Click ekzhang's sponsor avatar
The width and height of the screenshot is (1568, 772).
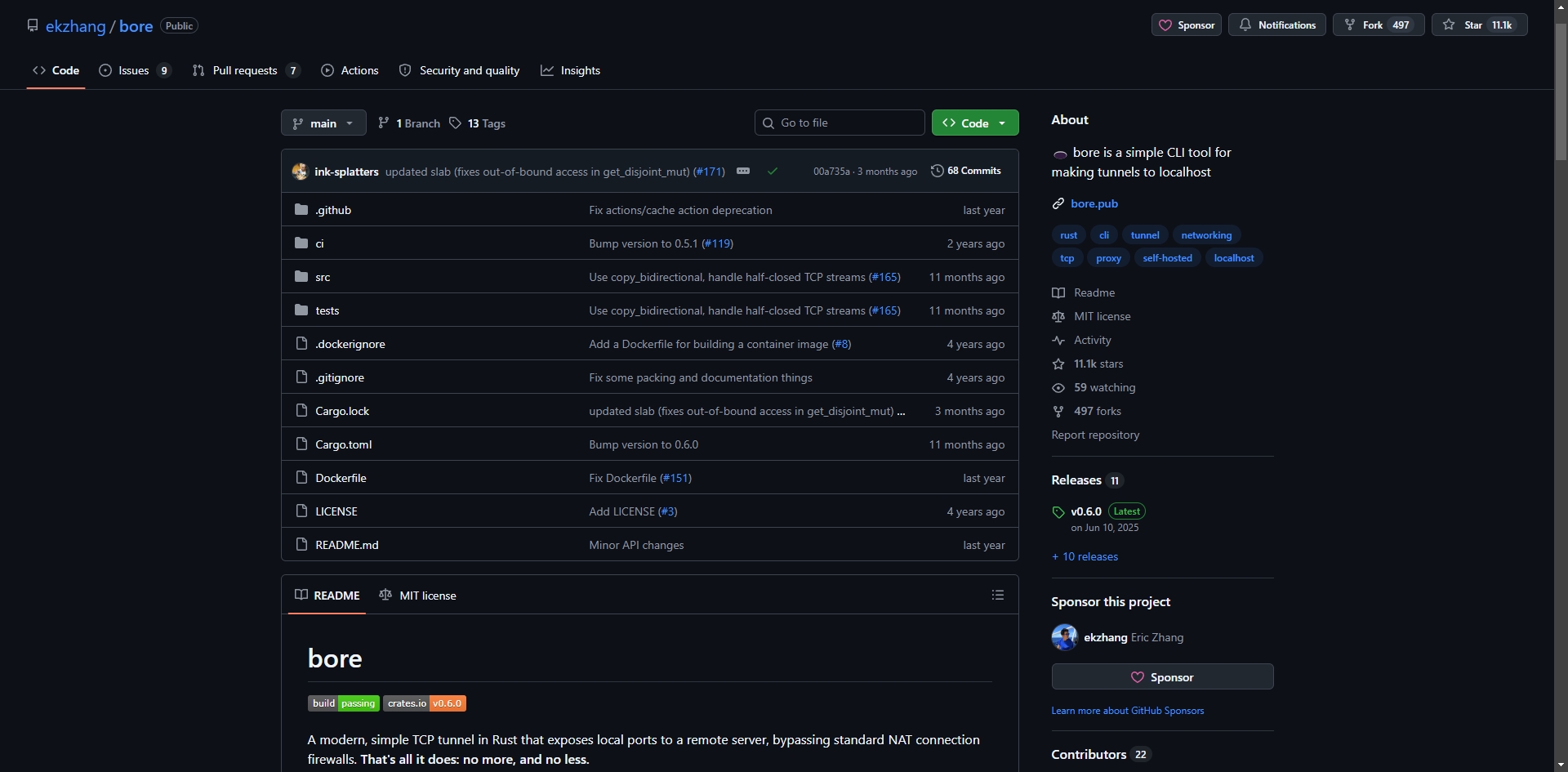[1064, 637]
